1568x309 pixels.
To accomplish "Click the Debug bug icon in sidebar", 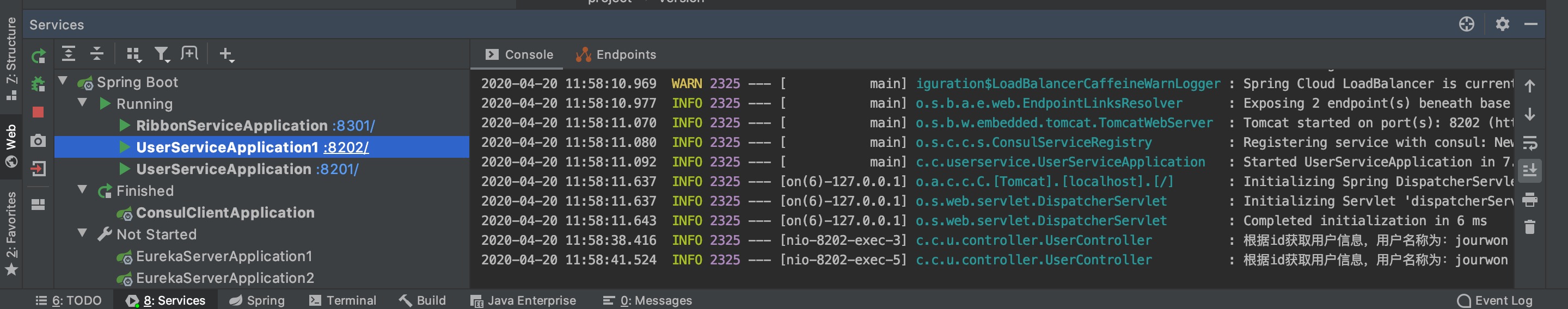I will [x=38, y=84].
